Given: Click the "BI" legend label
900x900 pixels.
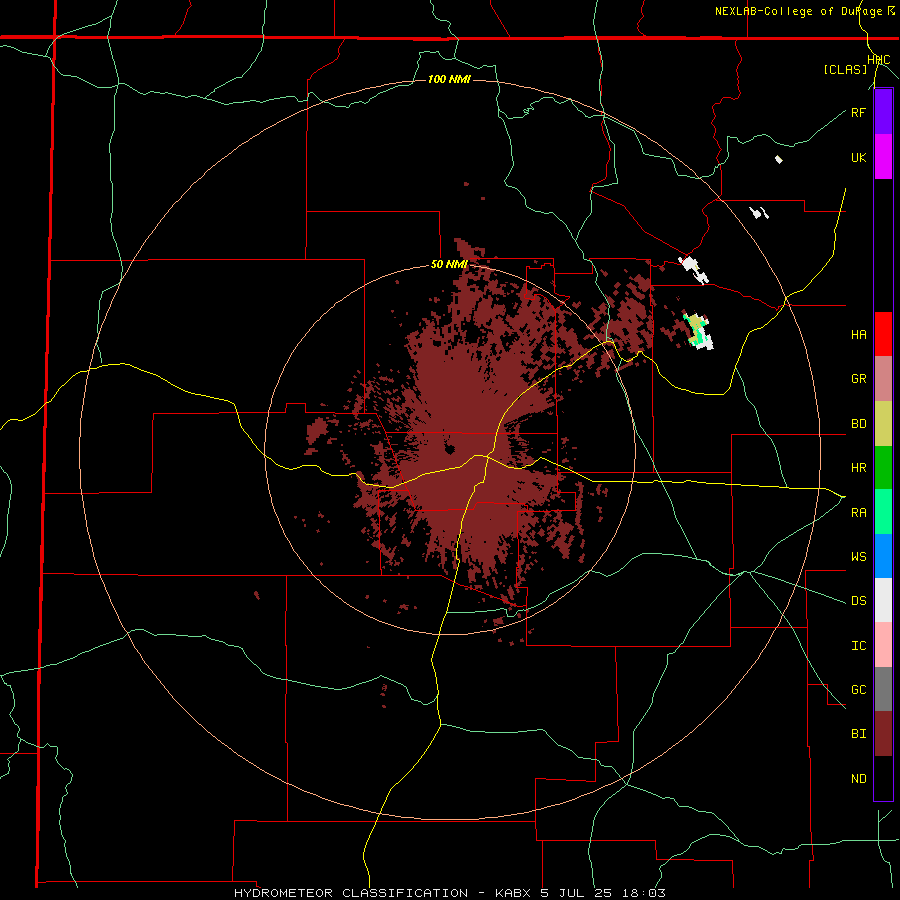Looking at the screenshot, I should click(858, 734).
